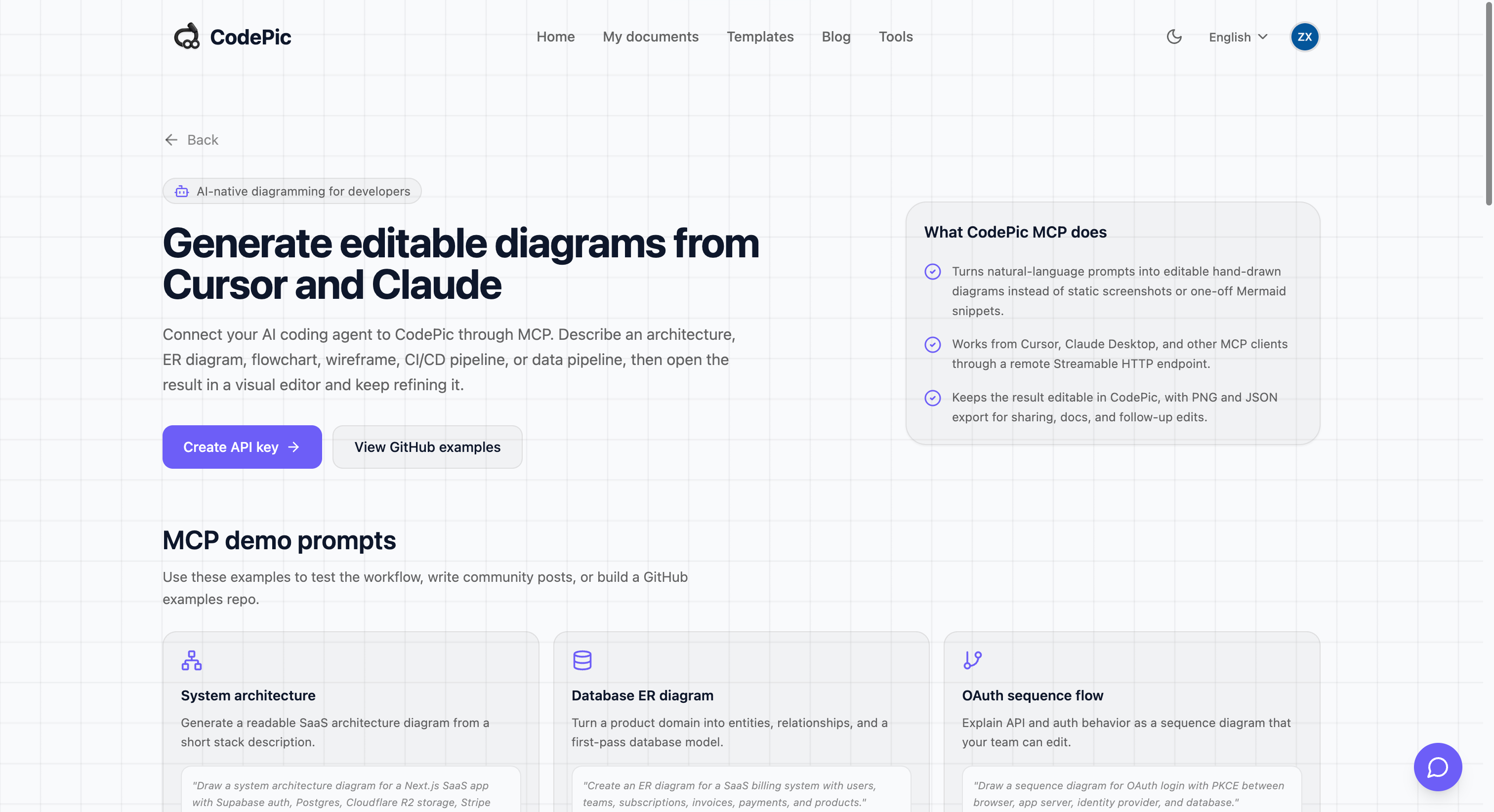Open My documents in navigation
The image size is (1494, 812).
click(x=651, y=37)
